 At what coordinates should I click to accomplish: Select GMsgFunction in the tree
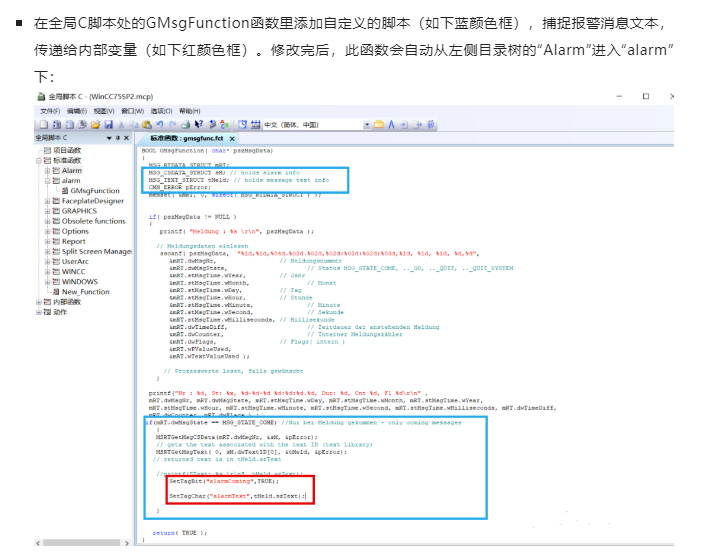(95, 191)
